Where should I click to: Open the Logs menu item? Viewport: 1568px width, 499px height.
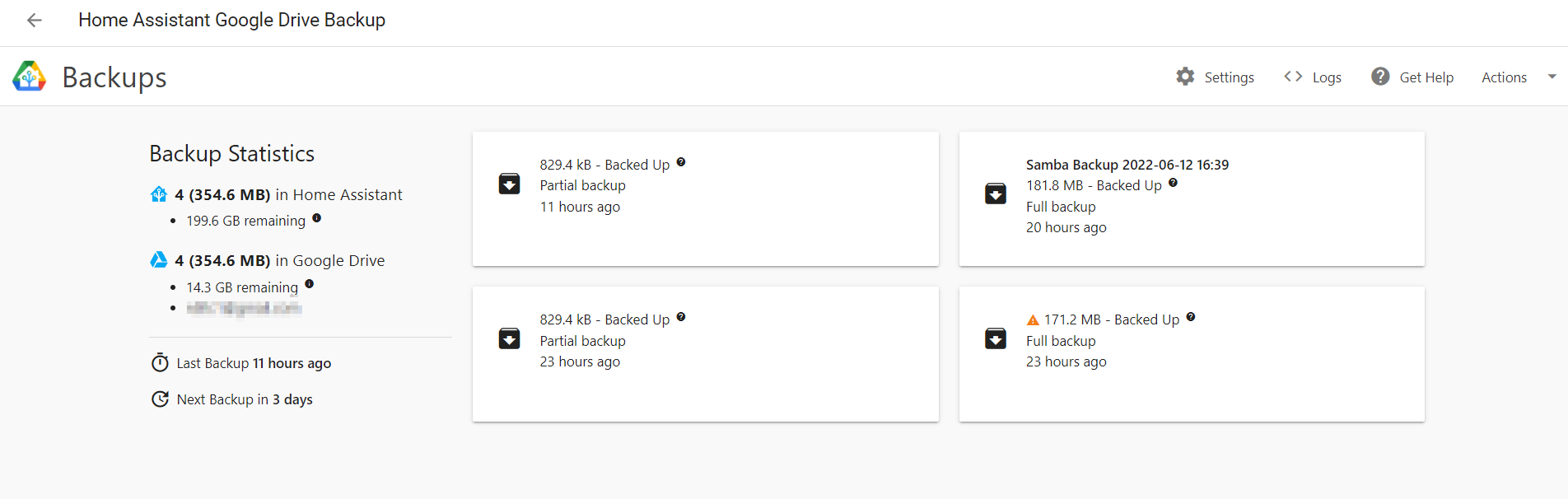(1327, 77)
